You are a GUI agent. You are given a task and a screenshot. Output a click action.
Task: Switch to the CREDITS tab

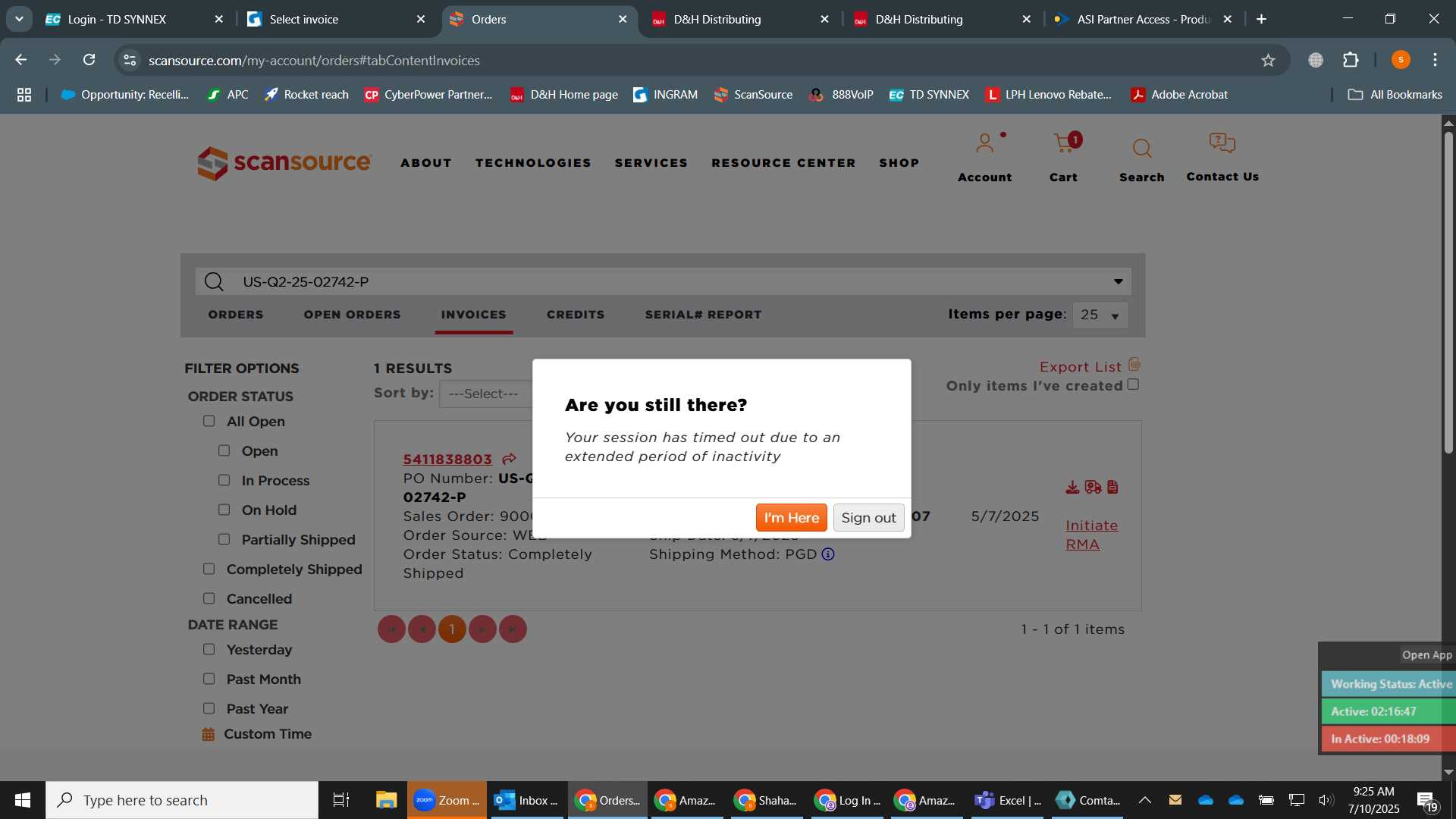click(576, 315)
